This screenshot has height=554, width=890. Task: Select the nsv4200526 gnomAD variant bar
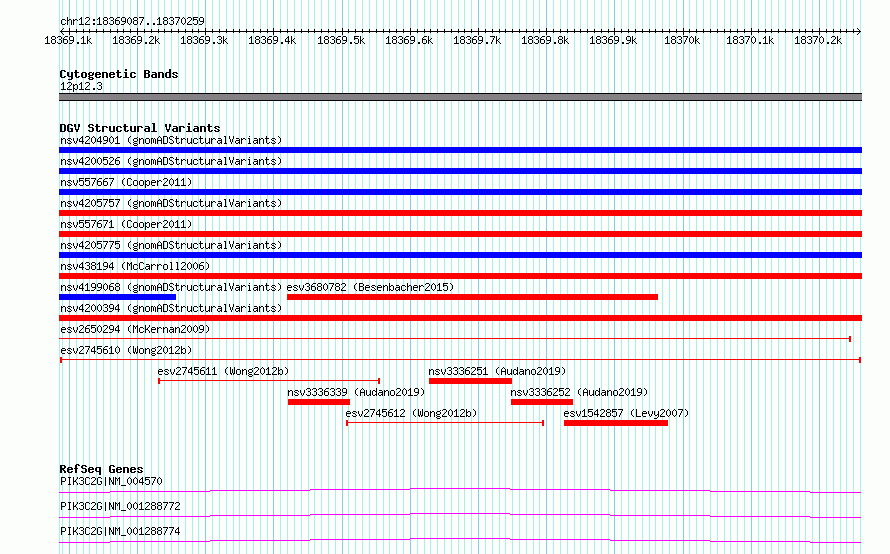460,171
